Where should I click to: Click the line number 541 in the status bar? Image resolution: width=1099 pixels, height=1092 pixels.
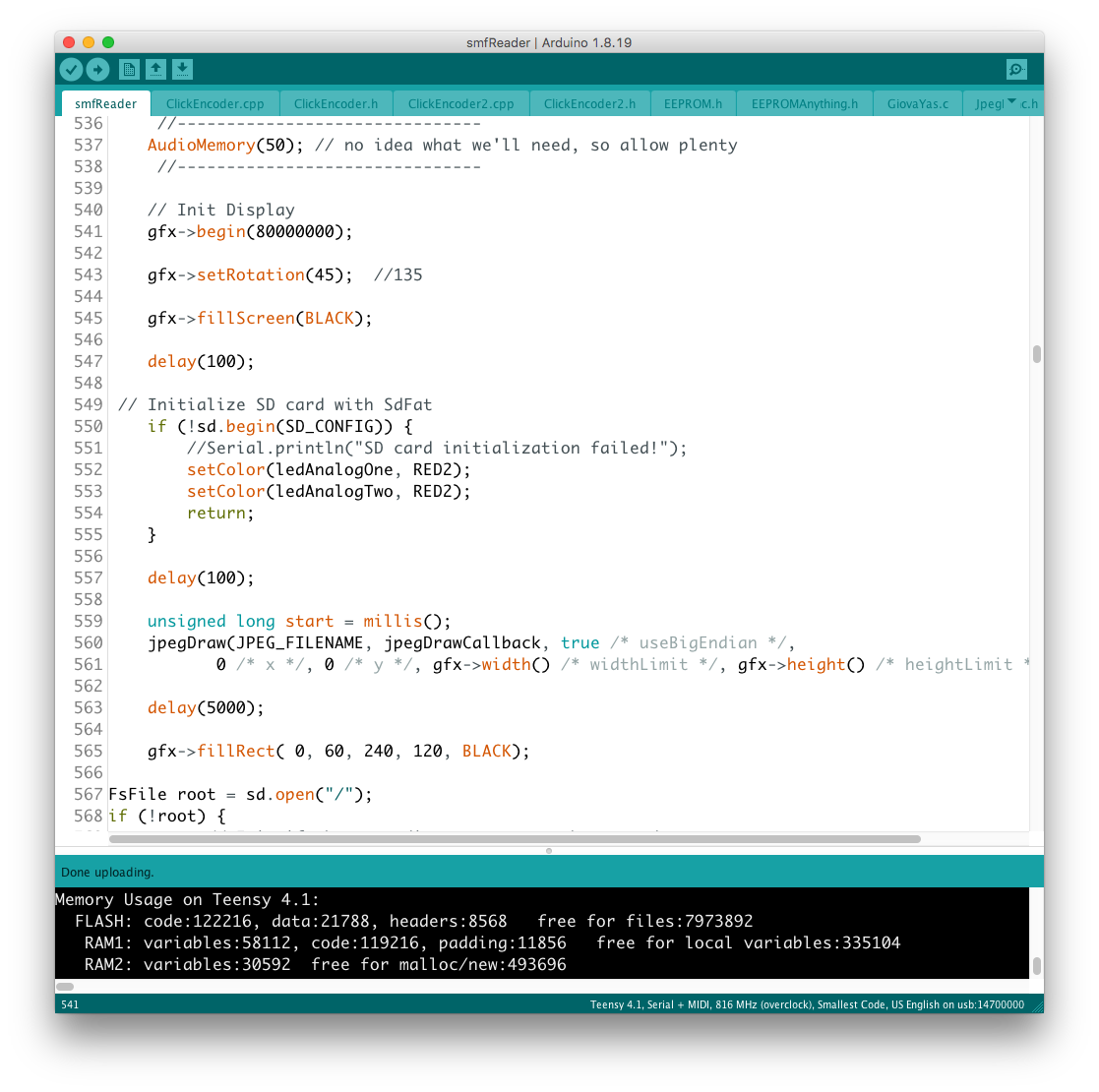point(70,1004)
